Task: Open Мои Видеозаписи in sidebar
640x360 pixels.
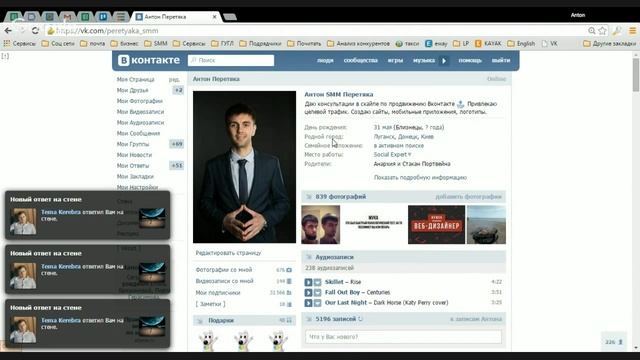Action: pos(140,112)
